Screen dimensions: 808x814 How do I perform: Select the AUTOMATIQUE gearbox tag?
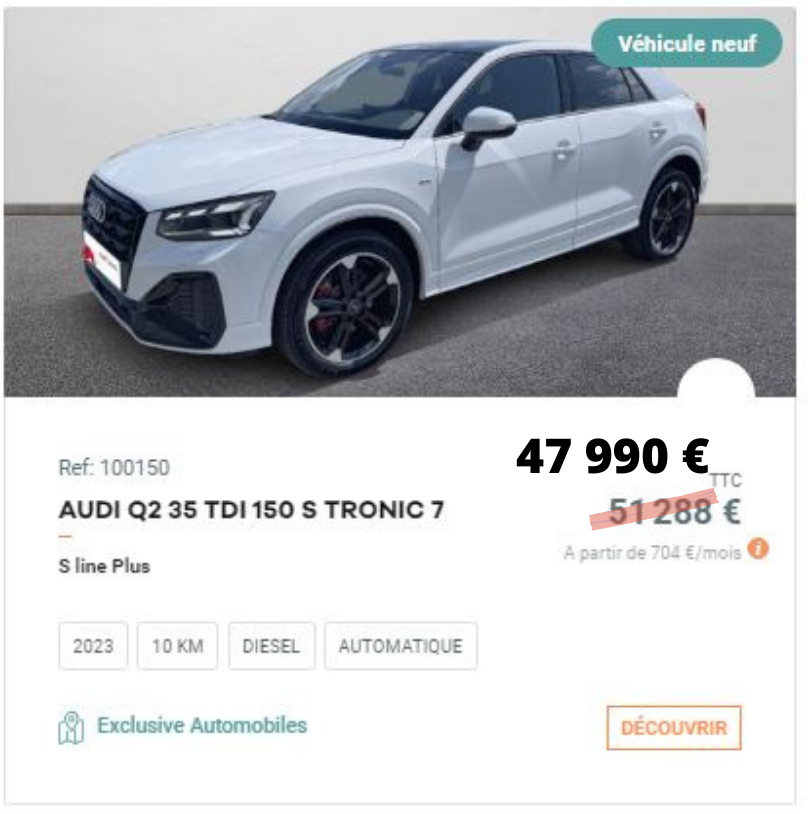(400, 646)
